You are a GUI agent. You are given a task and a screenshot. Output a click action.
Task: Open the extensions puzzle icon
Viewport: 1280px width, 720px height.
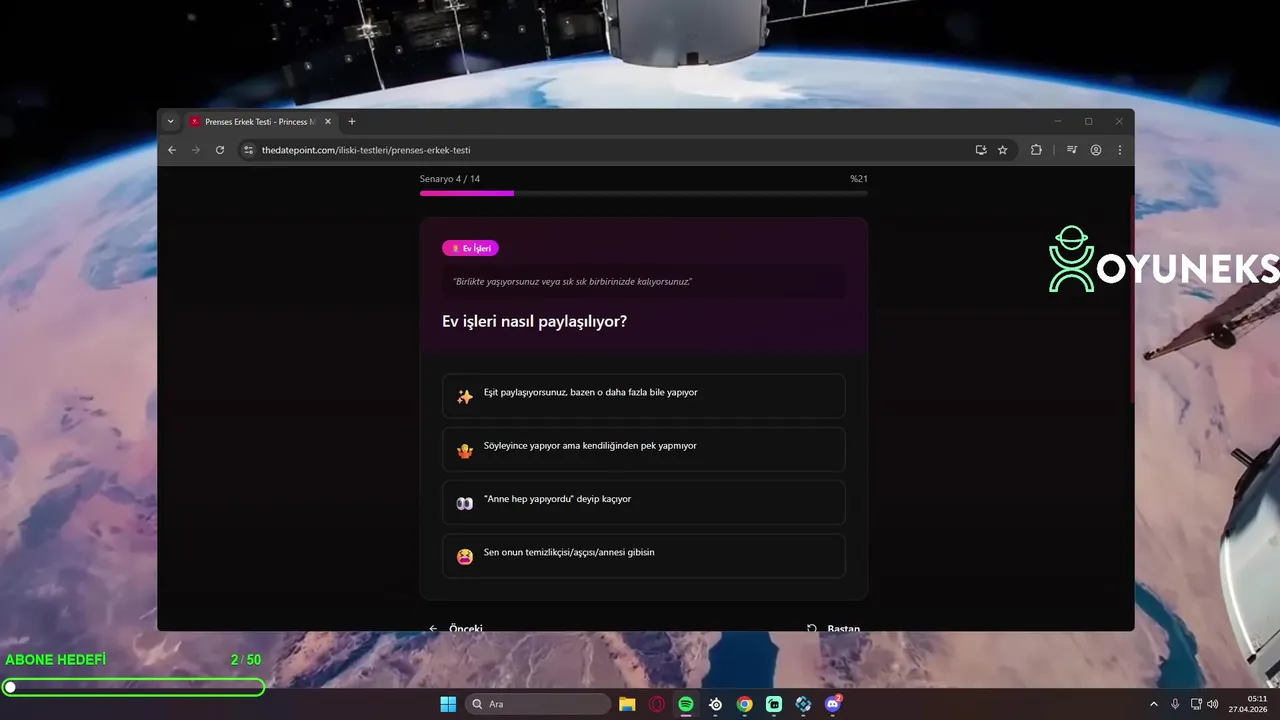click(1036, 150)
